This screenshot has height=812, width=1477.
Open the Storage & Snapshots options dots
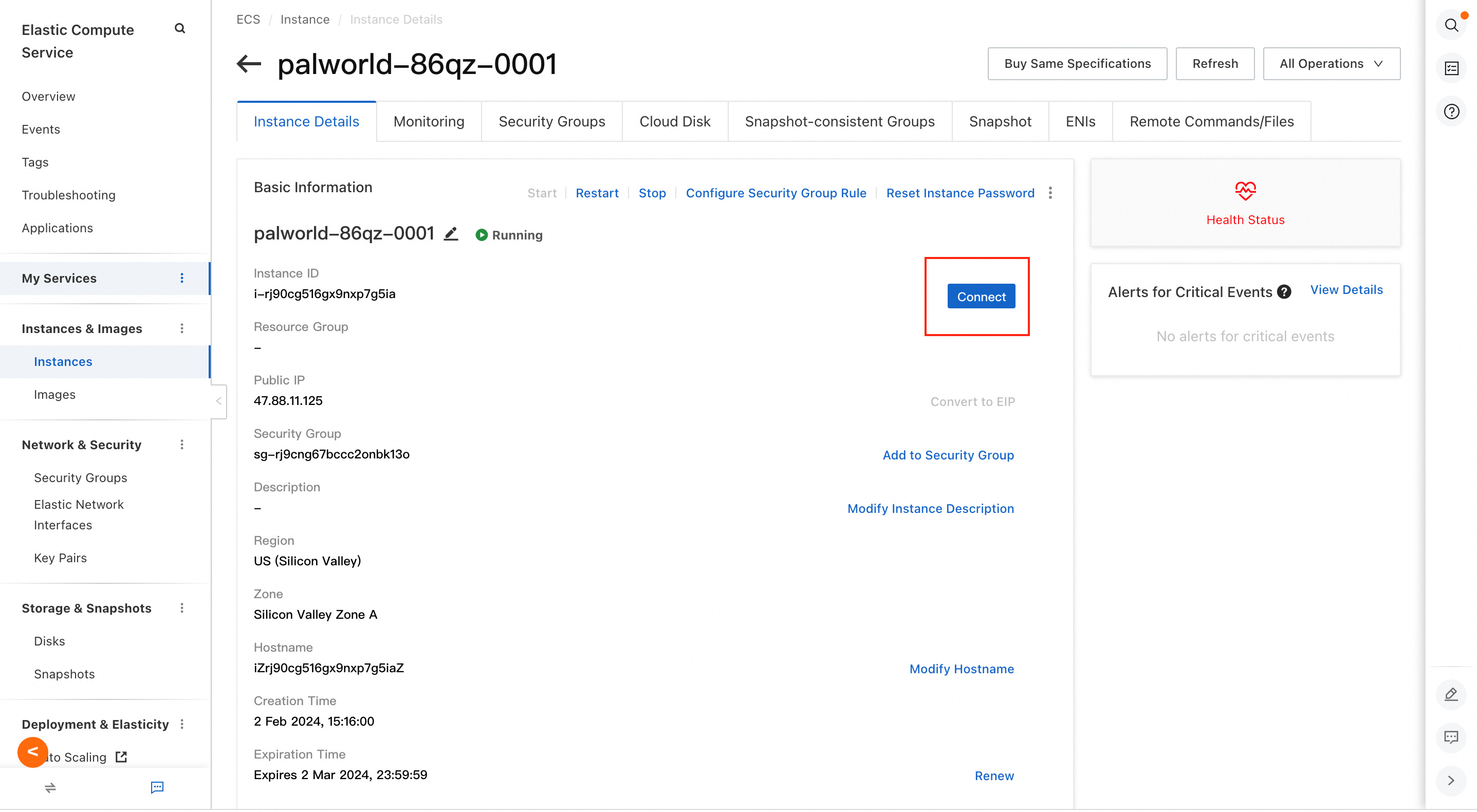coord(182,608)
